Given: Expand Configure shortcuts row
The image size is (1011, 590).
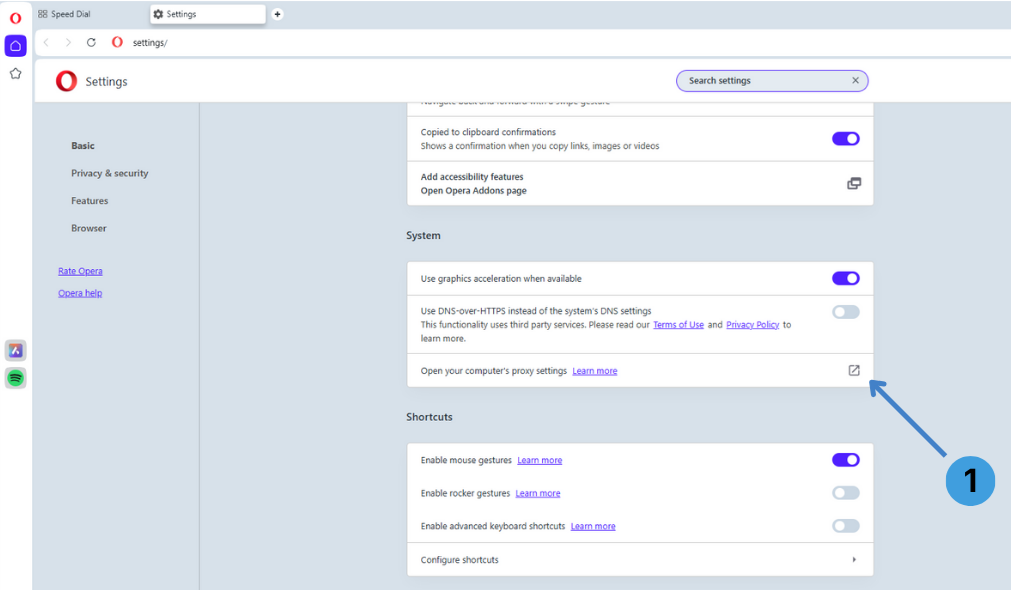Looking at the screenshot, I should point(640,560).
